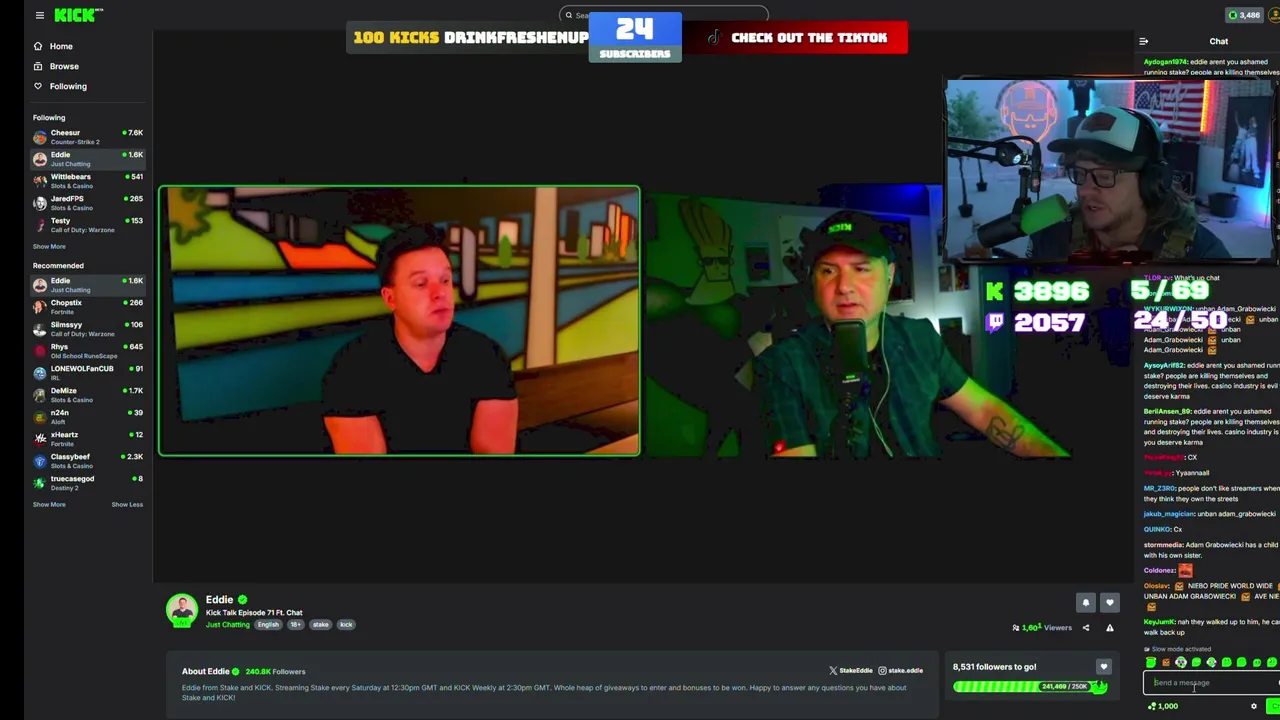
Task: Select Eddie in the Recommended list
Action: pyautogui.click(x=88, y=285)
